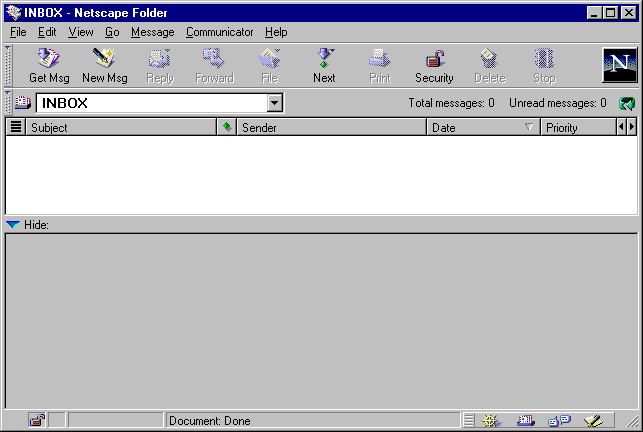Viewport: 643px width, 432px height.
Task: Click the component bar grip handle
Action: 469,420
